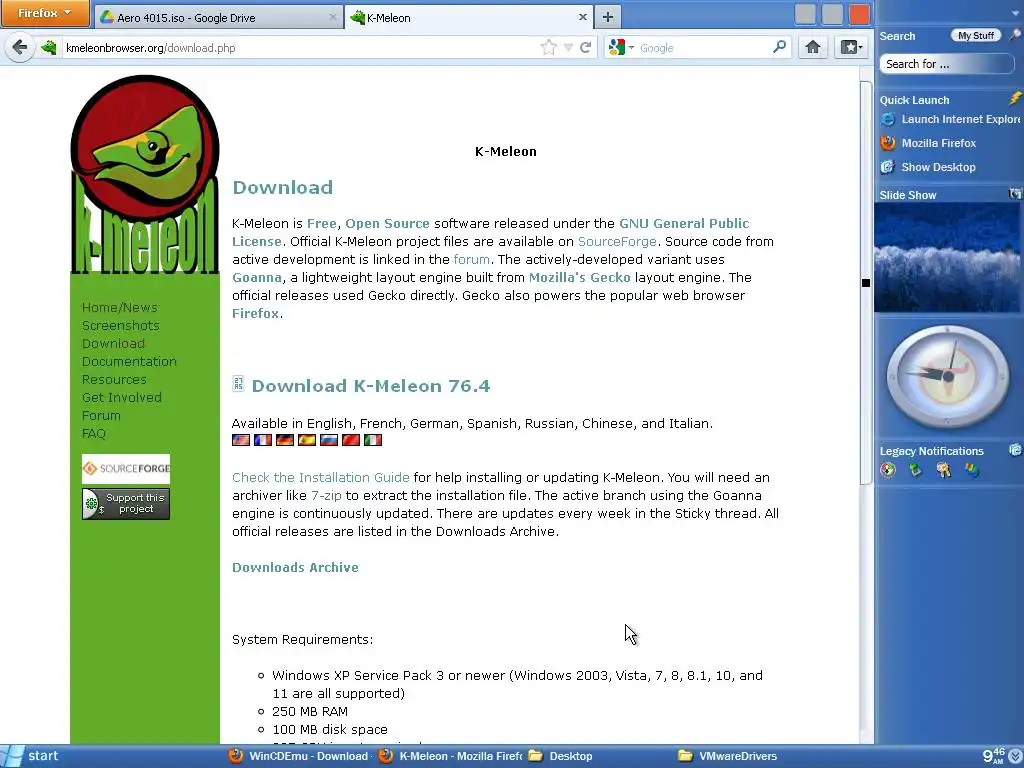The image size is (1024, 768).
Task: Reload the page with the refresh icon
Action: coord(586,47)
